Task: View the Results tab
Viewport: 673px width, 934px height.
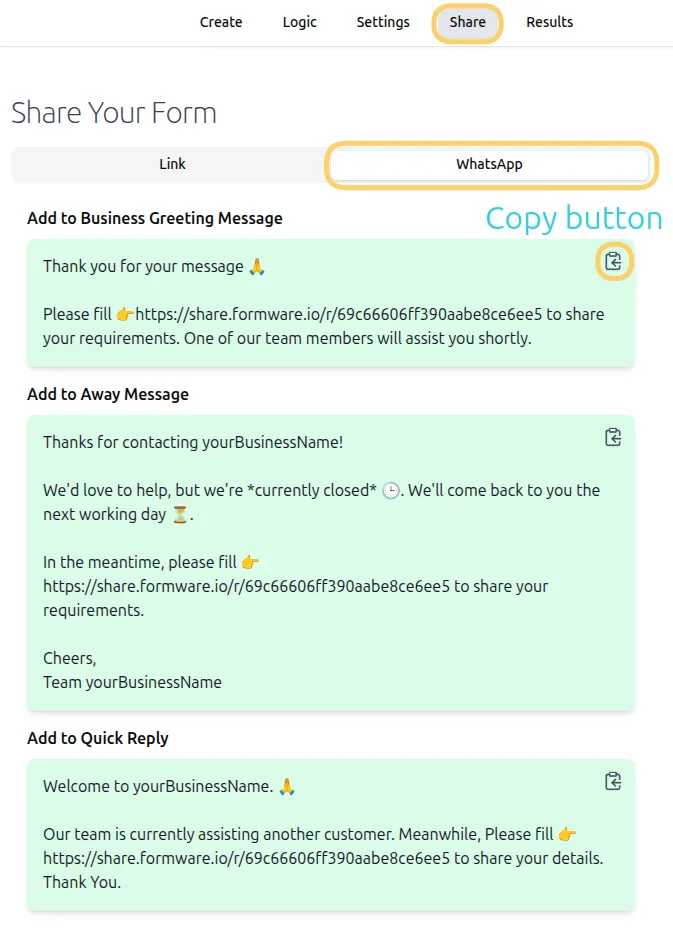Action: 549,22
